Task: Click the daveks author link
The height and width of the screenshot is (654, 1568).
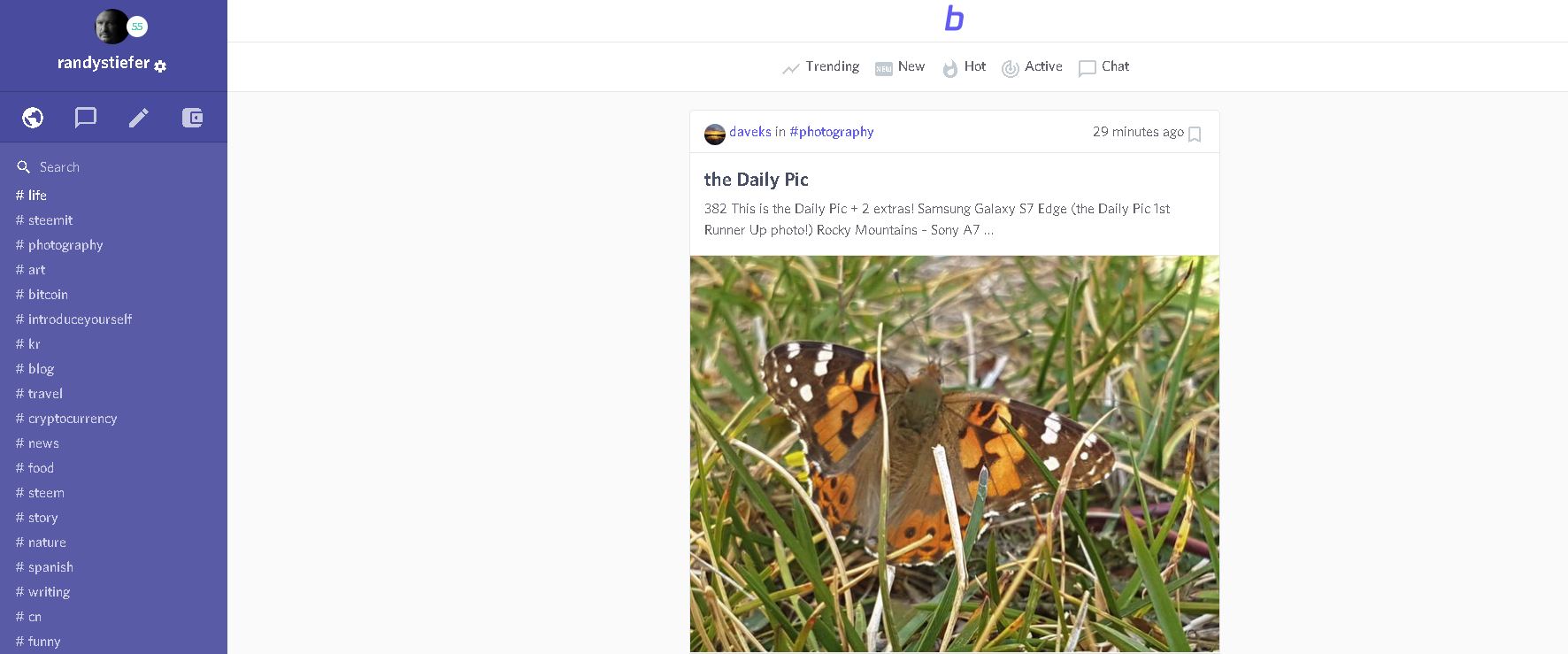Action: coord(750,132)
